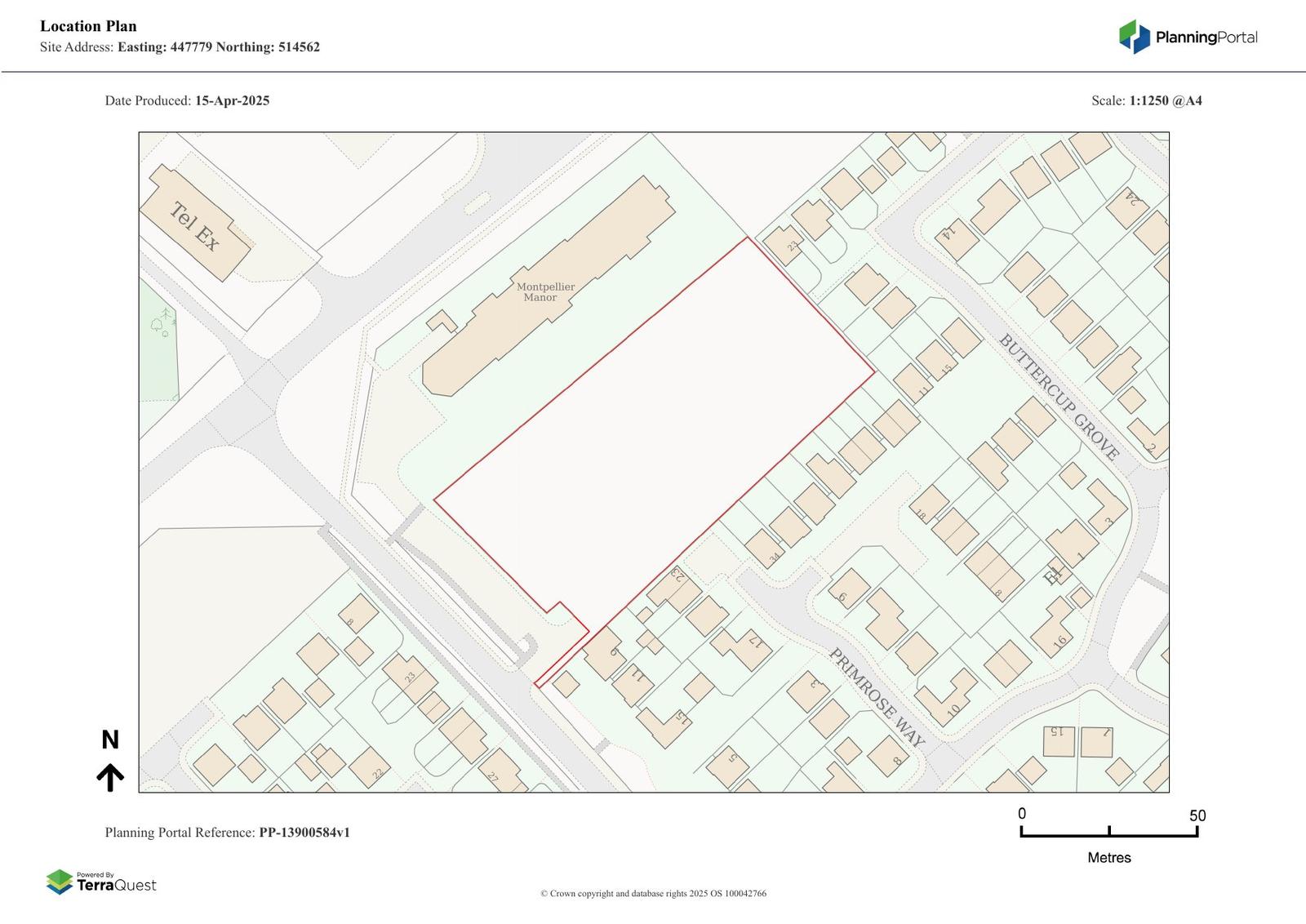Select reference PP-13900584v1
The width and height of the screenshot is (1306, 924).
[304, 833]
